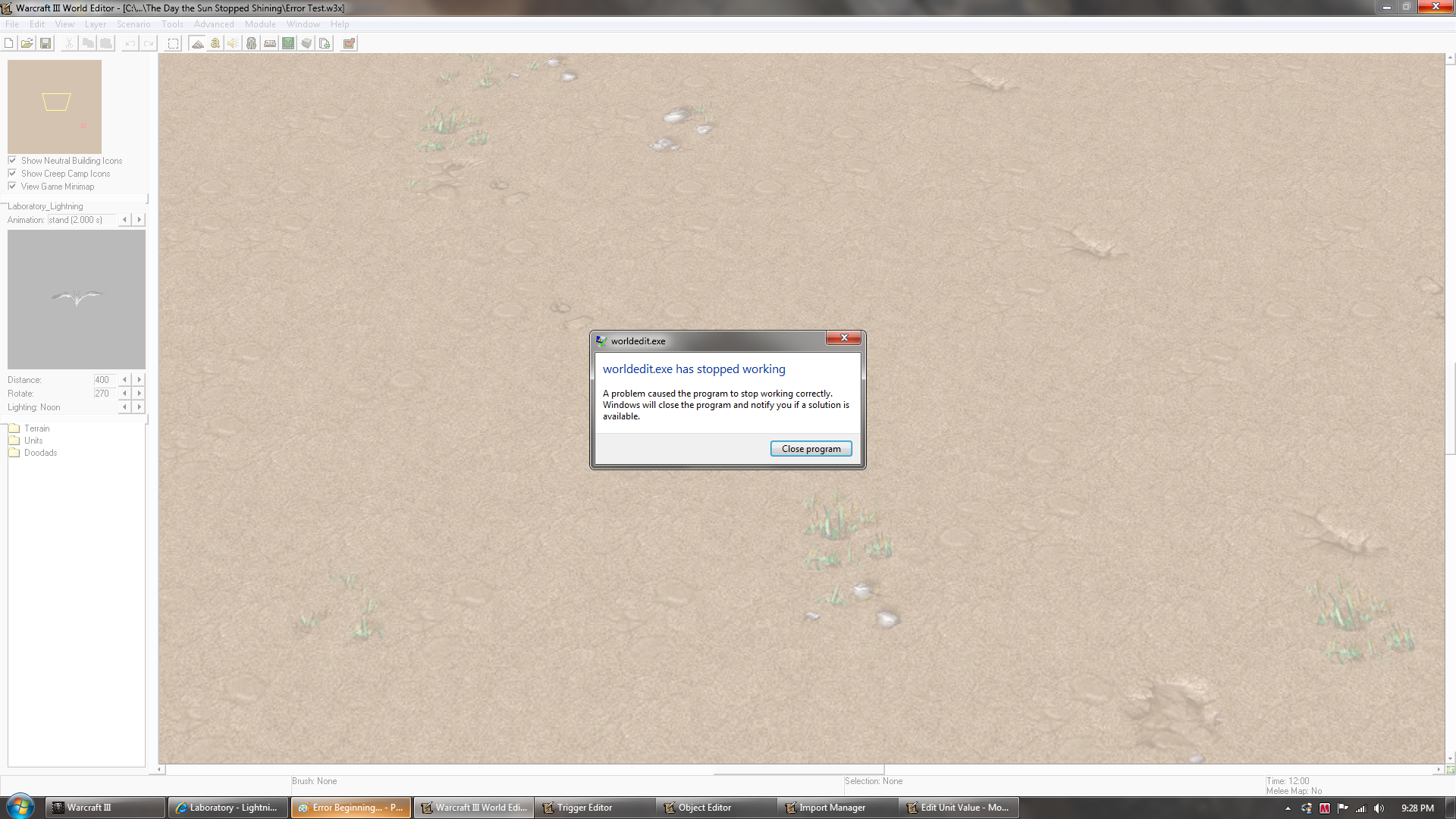Click the Action Center flag icon
The height and width of the screenshot is (819, 1456).
point(1343,808)
